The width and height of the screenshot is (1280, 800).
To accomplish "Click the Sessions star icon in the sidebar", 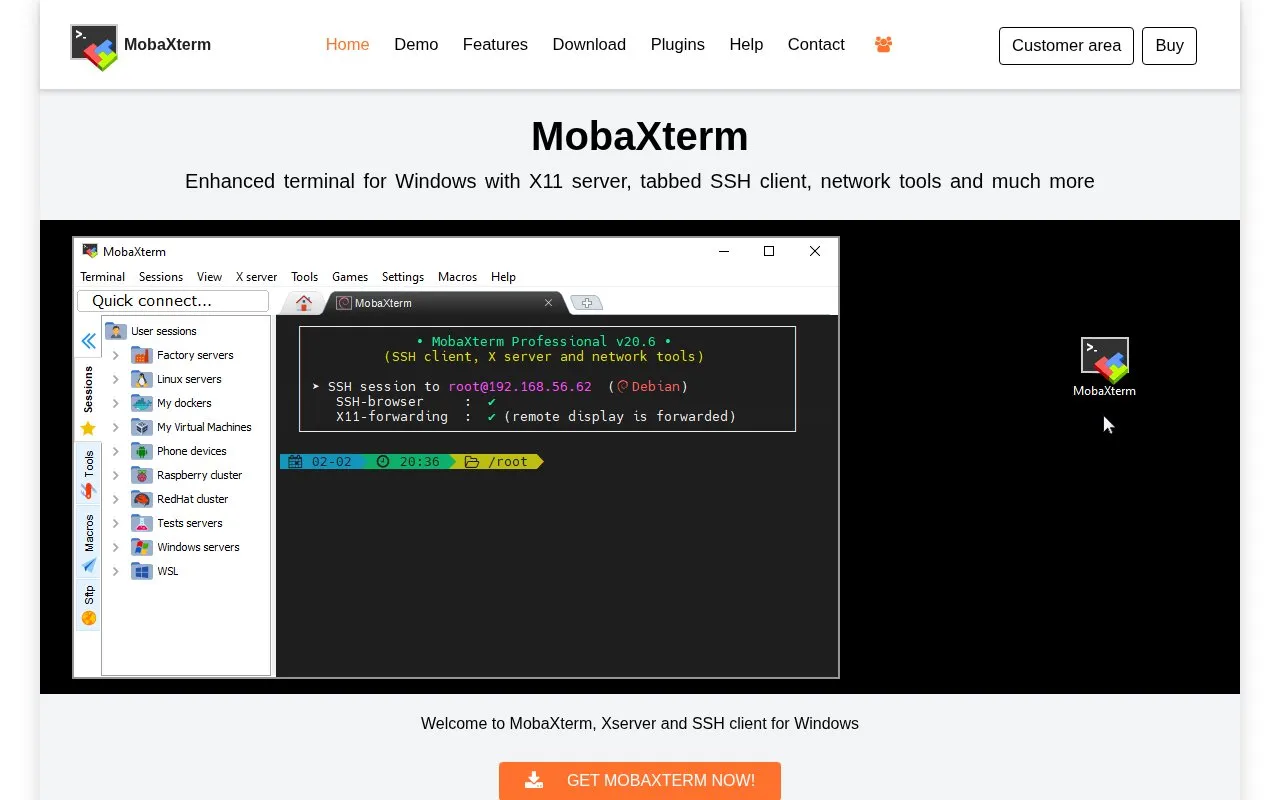I will [88, 428].
